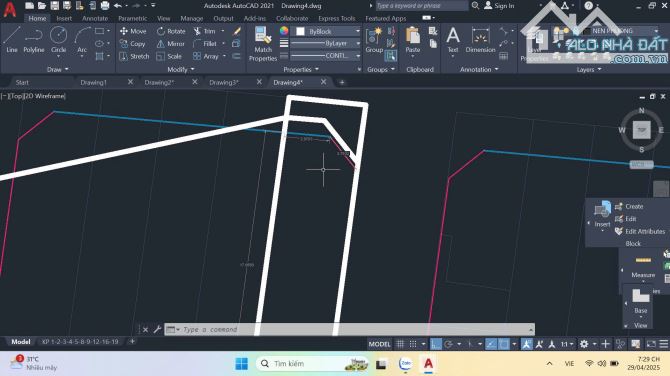Viewport: 670px width, 376px height.
Task: Toggle polar tracking
Action: tap(448, 344)
